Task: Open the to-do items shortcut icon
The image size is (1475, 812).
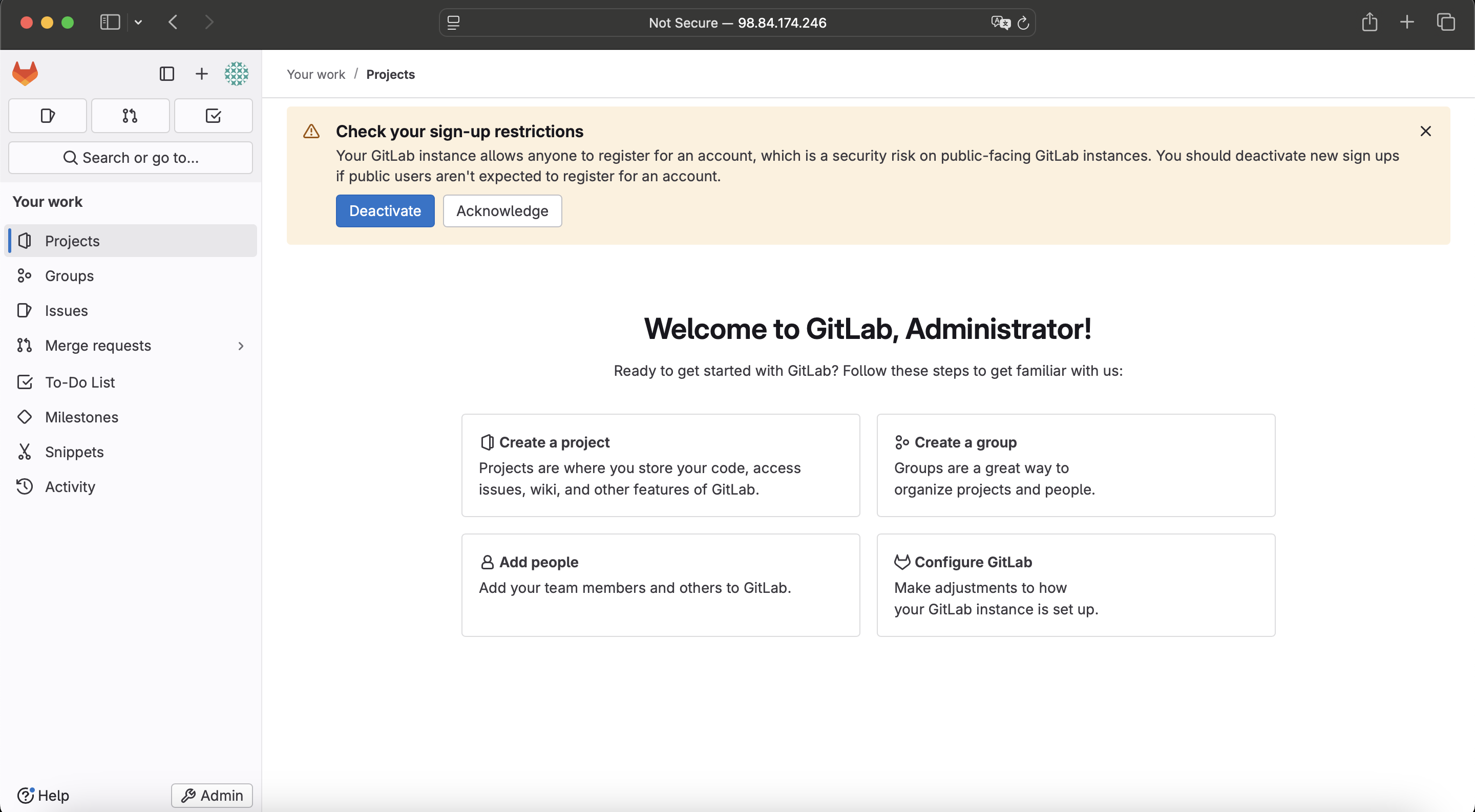Action: coord(213,116)
